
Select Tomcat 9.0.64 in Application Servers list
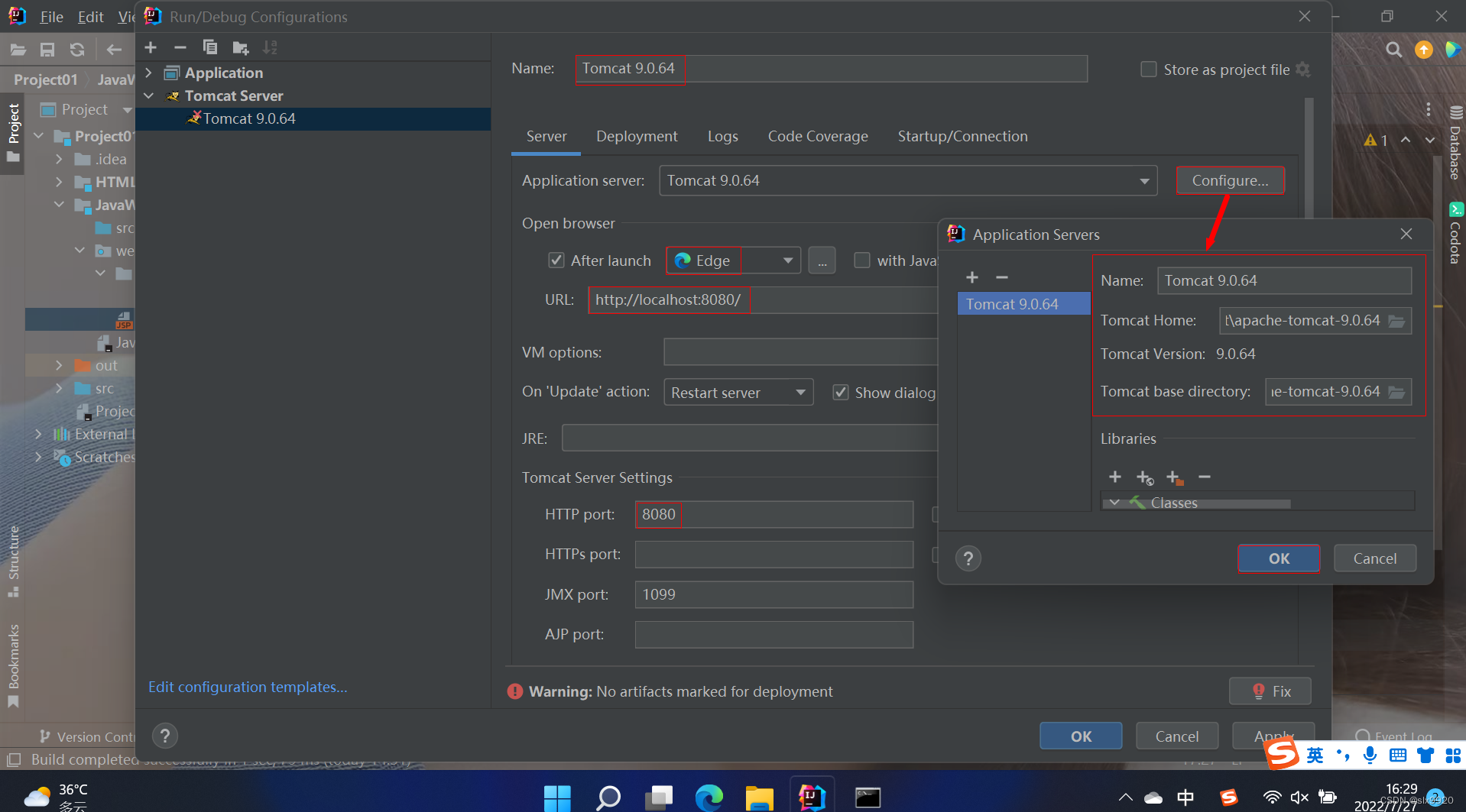pyautogui.click(x=1023, y=304)
